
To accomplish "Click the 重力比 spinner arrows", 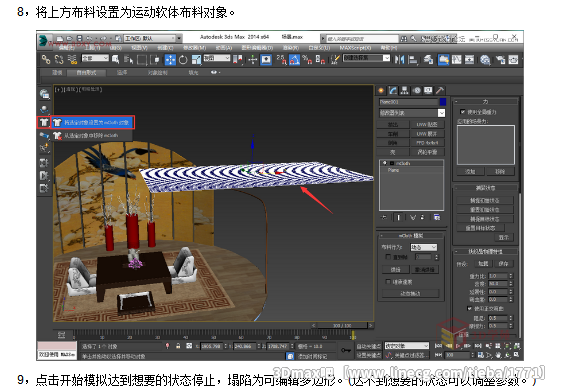I will [x=511, y=276].
